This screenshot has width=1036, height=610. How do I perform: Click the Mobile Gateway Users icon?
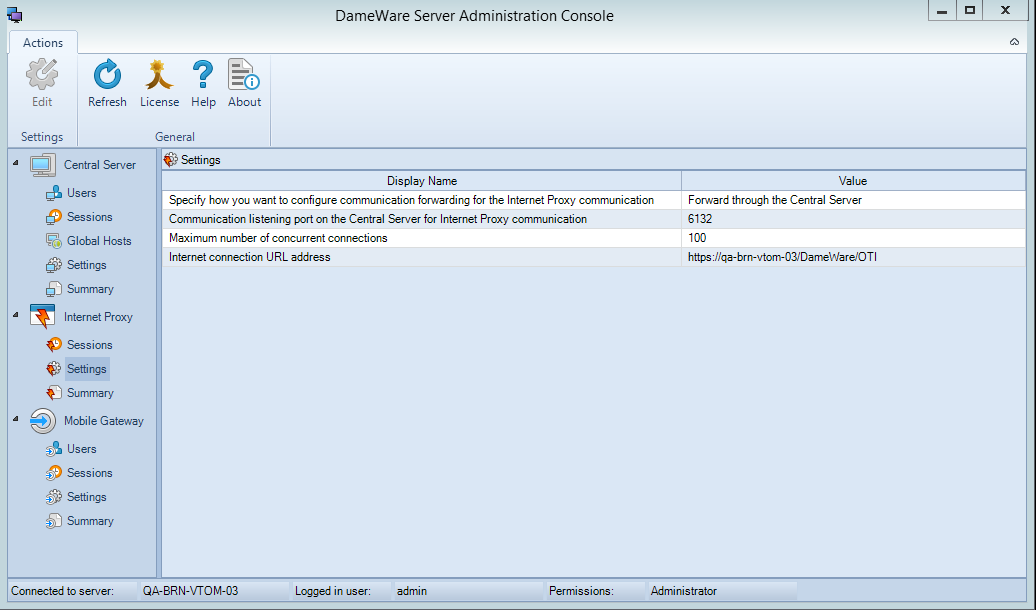54,449
